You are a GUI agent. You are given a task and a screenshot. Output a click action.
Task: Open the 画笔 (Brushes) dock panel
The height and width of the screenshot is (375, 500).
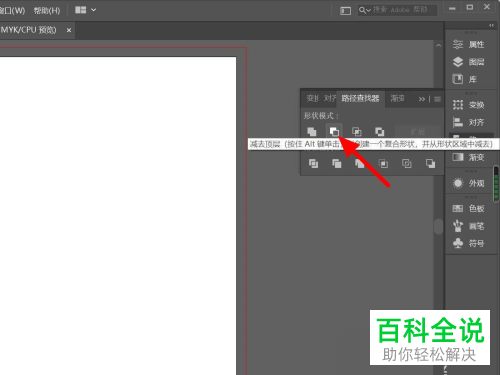tap(469, 226)
